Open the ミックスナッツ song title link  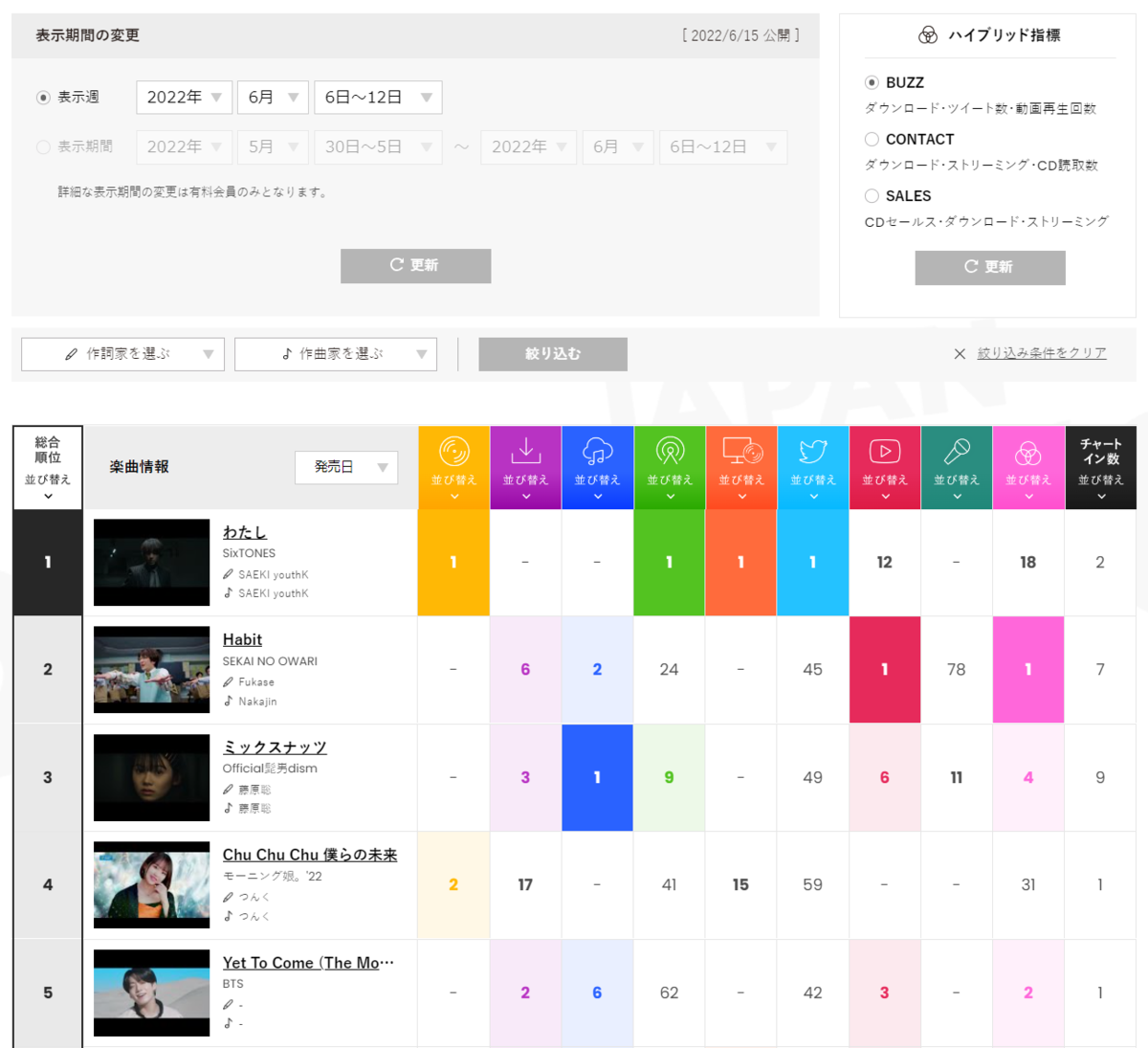tap(275, 747)
